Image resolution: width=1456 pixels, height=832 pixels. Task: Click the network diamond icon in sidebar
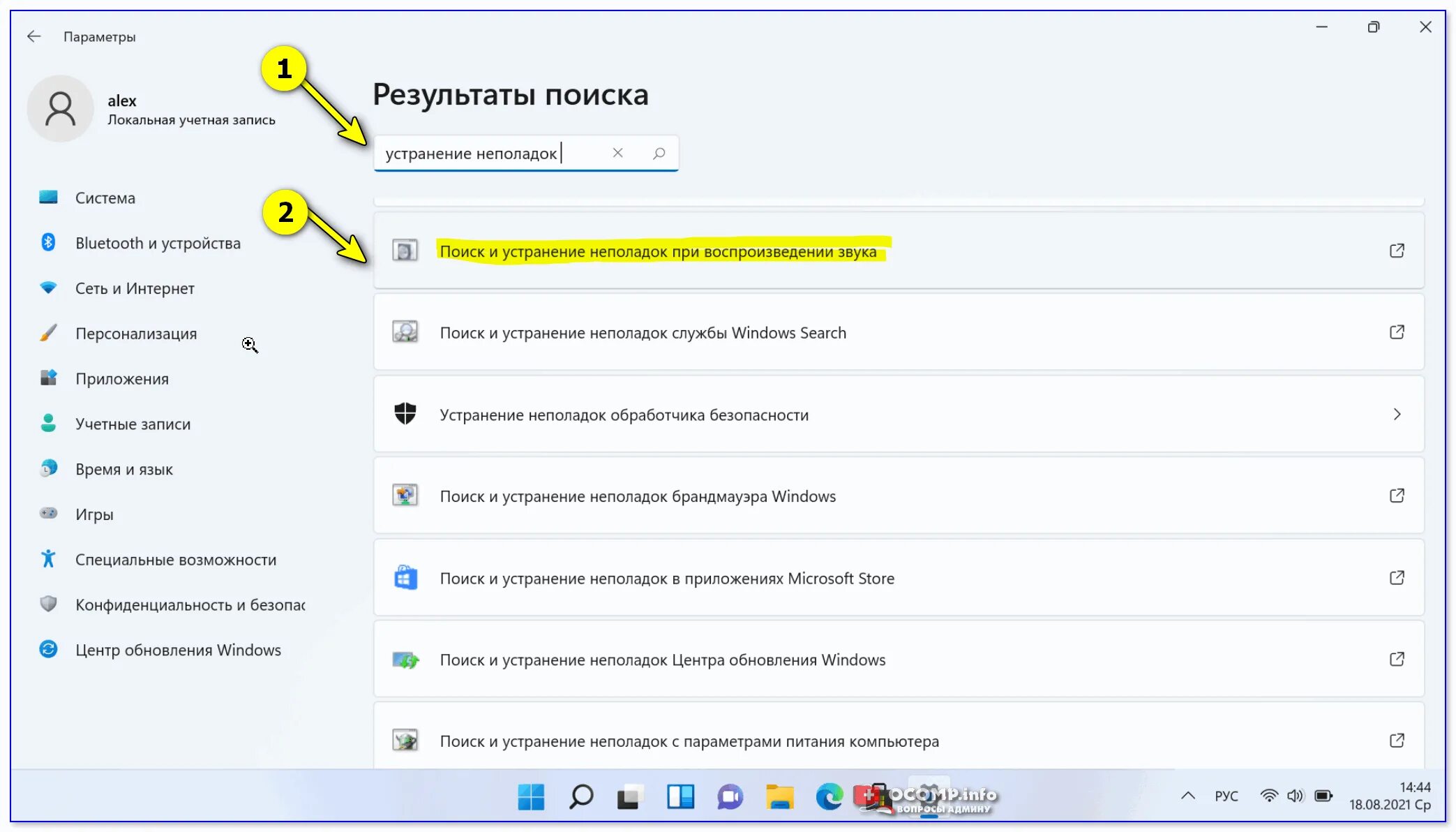coord(48,287)
